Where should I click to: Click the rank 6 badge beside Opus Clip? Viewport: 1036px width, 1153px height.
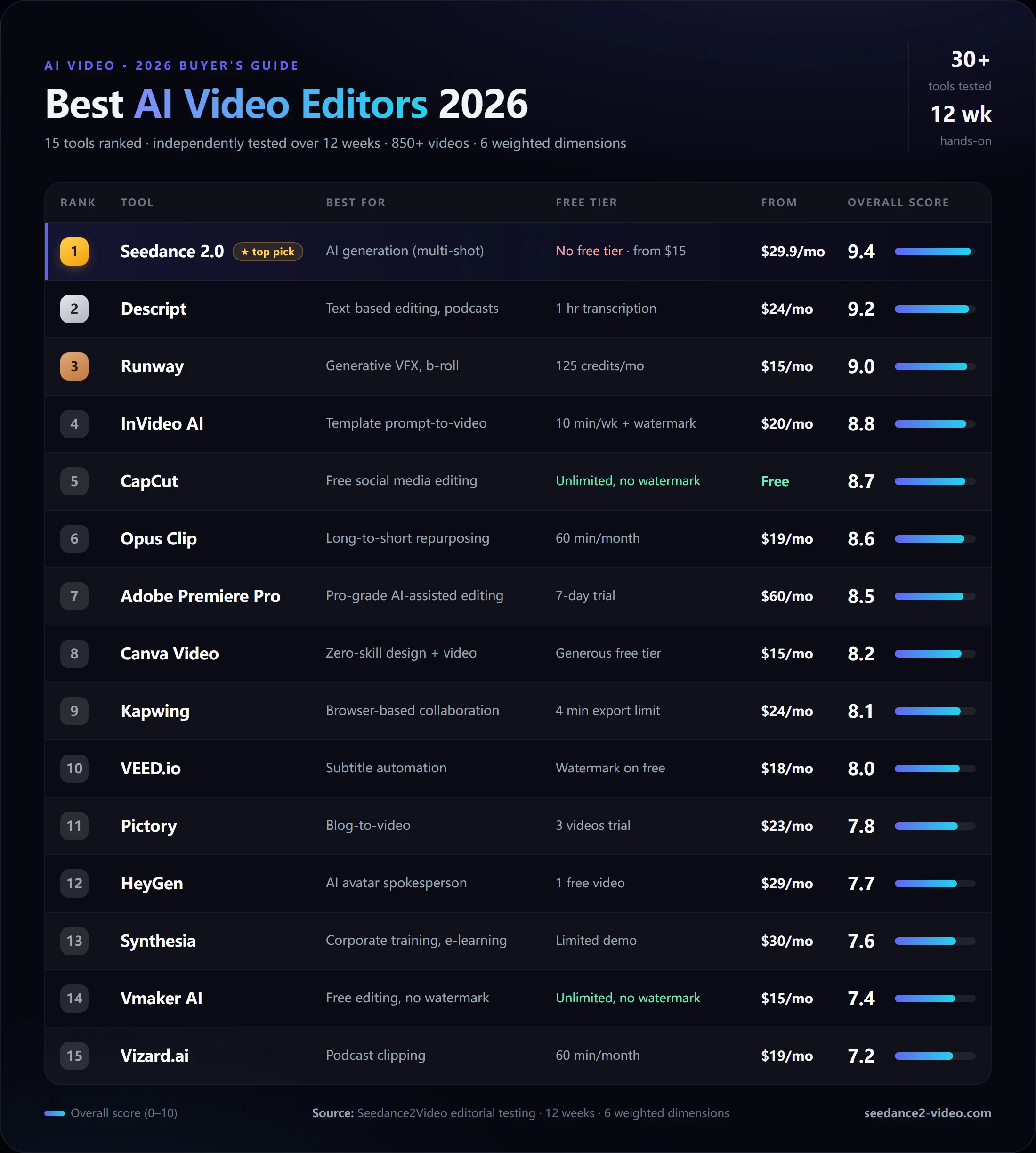74,539
